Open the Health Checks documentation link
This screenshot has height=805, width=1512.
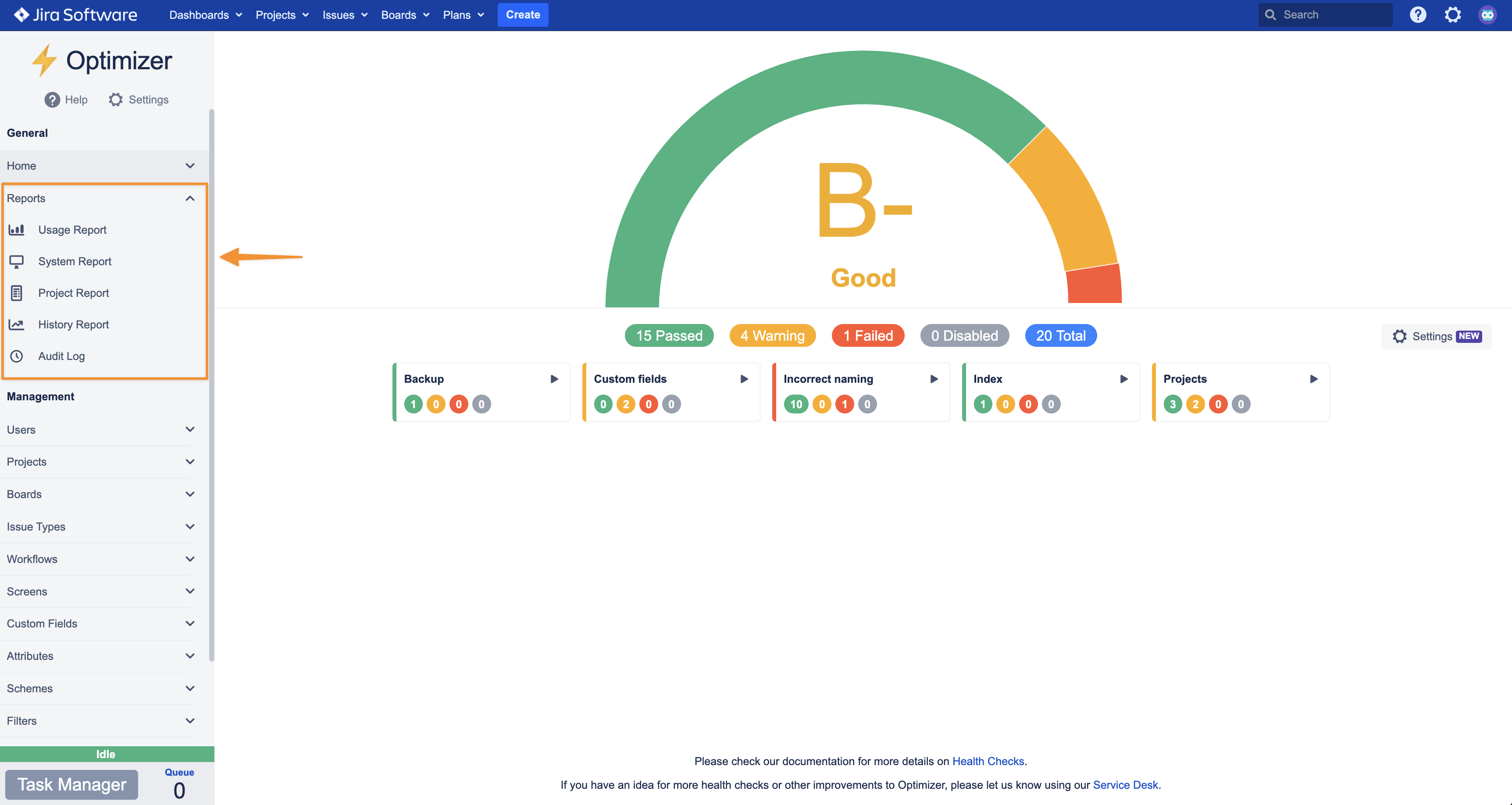(x=988, y=761)
